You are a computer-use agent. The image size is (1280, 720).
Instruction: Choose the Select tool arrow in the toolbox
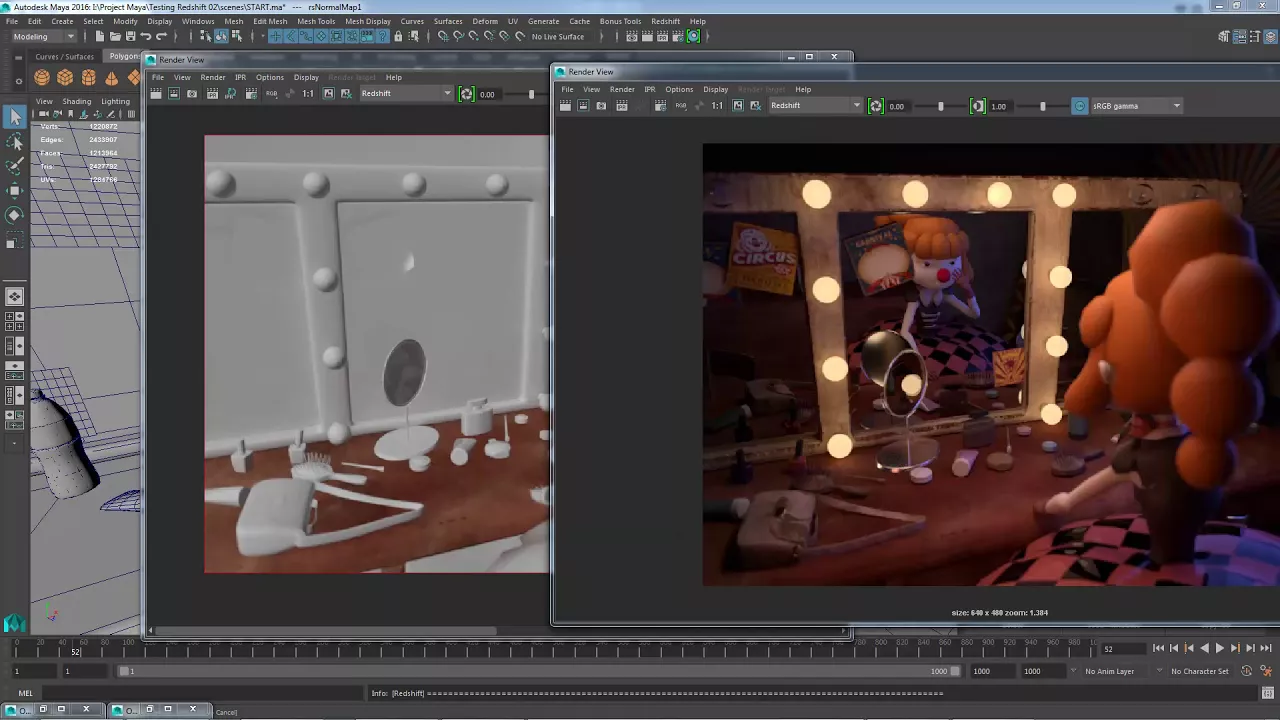point(15,117)
